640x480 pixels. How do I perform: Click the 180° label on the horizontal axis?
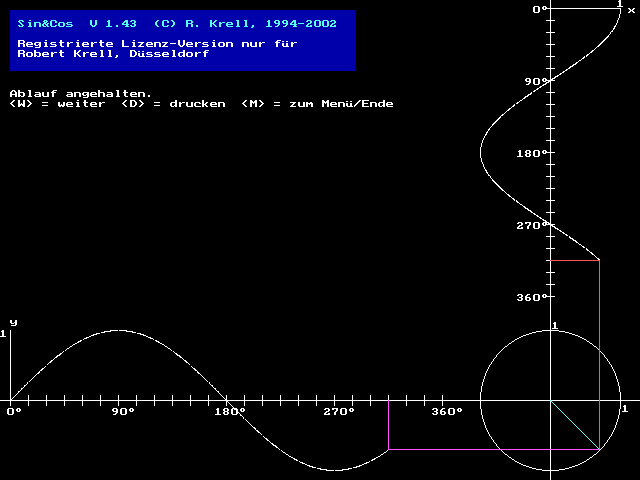[x=230, y=411]
